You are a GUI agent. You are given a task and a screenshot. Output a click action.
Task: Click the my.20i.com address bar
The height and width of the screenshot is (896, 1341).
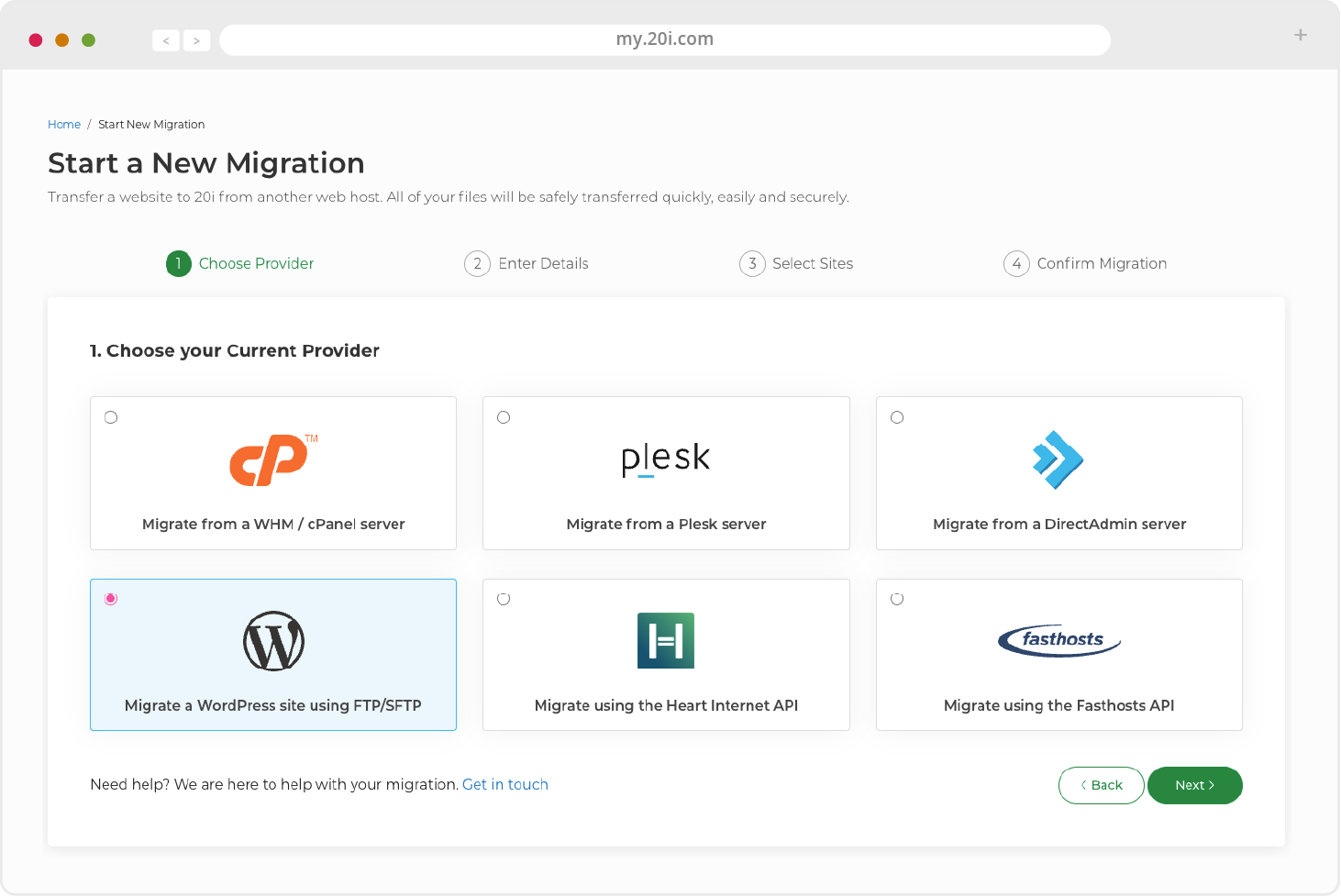[x=665, y=39]
